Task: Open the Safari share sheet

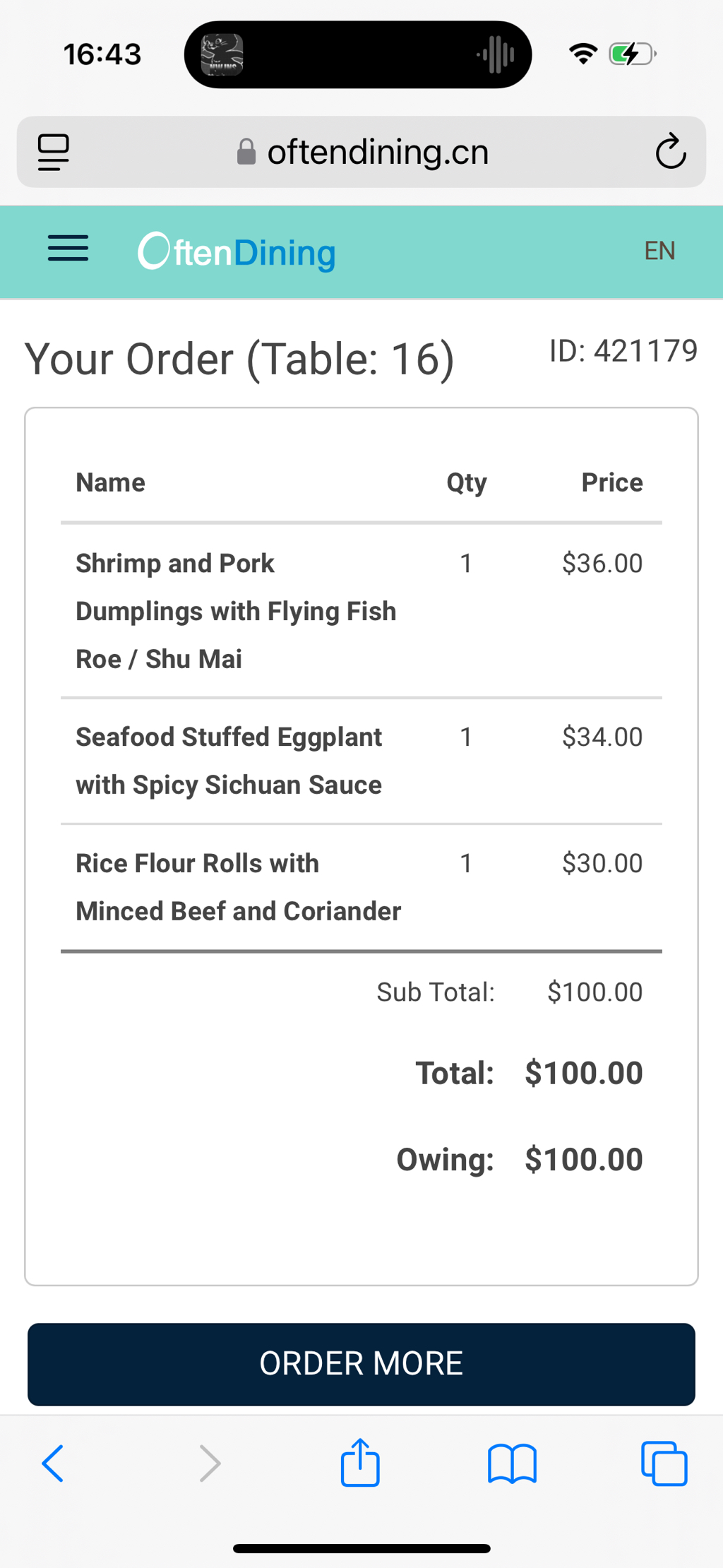Action: [360, 1463]
